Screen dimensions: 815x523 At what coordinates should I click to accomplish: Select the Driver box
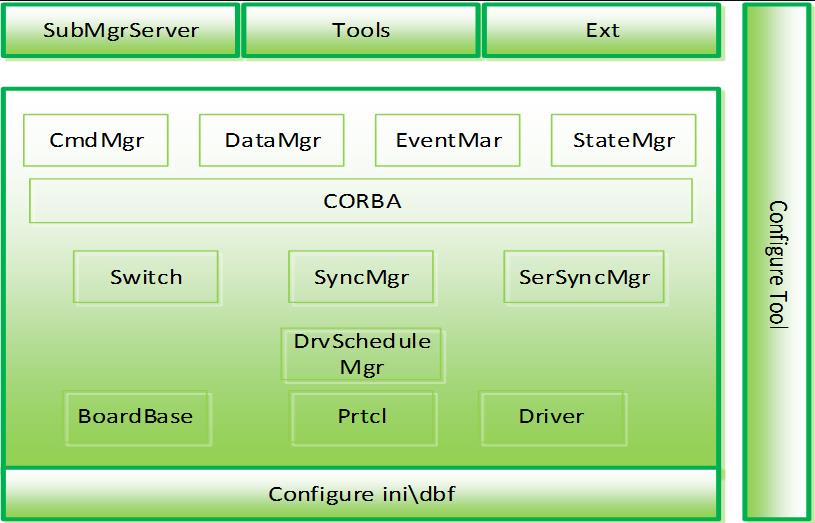pyautogui.click(x=554, y=419)
